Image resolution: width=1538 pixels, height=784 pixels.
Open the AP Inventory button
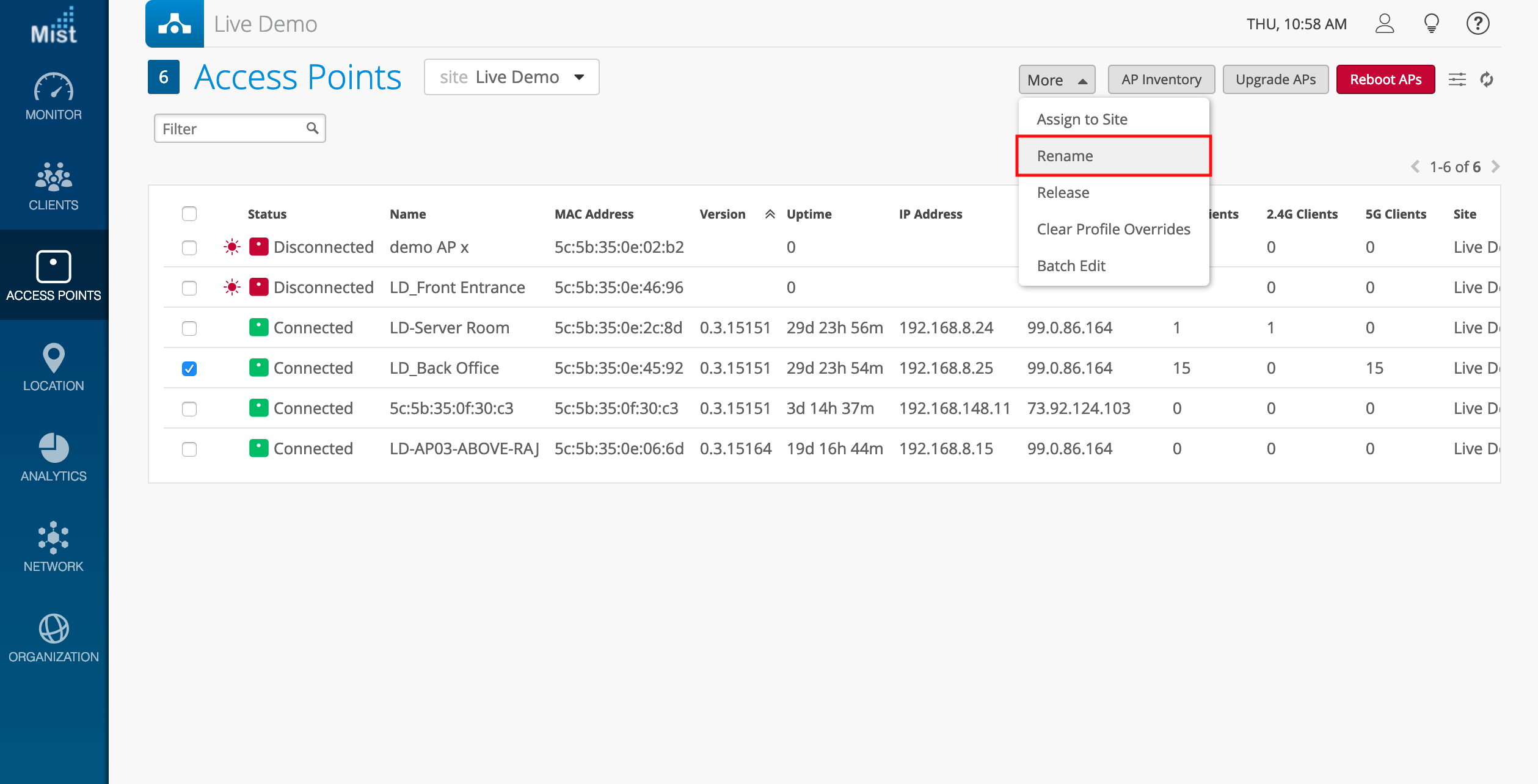tap(1161, 79)
